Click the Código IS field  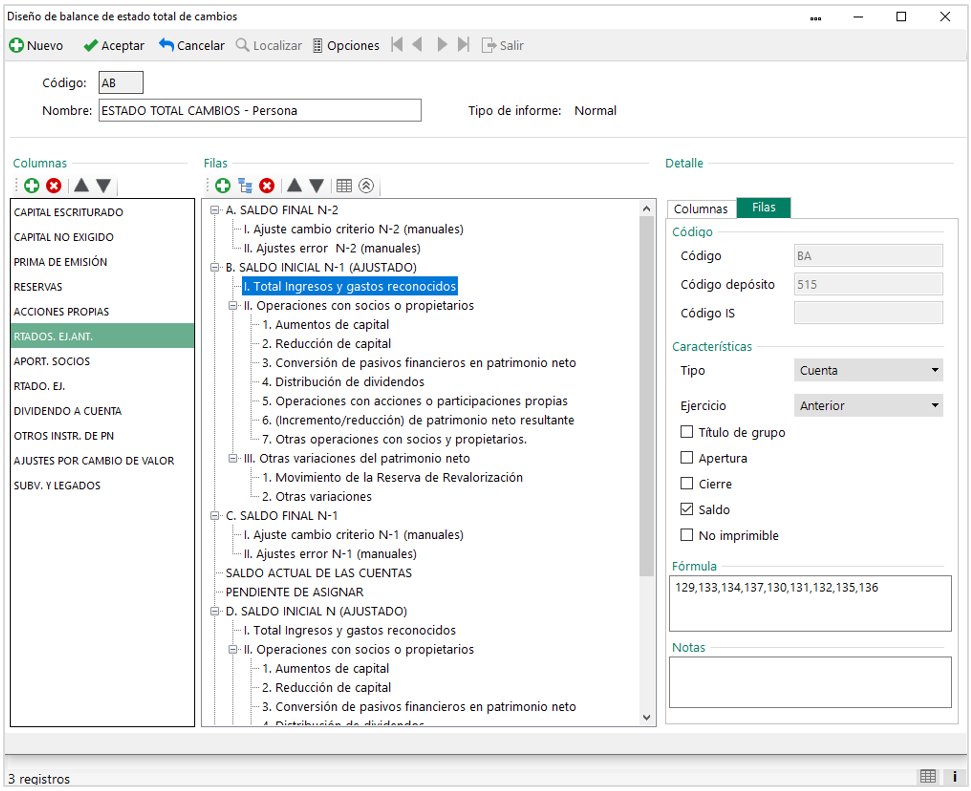click(x=868, y=313)
